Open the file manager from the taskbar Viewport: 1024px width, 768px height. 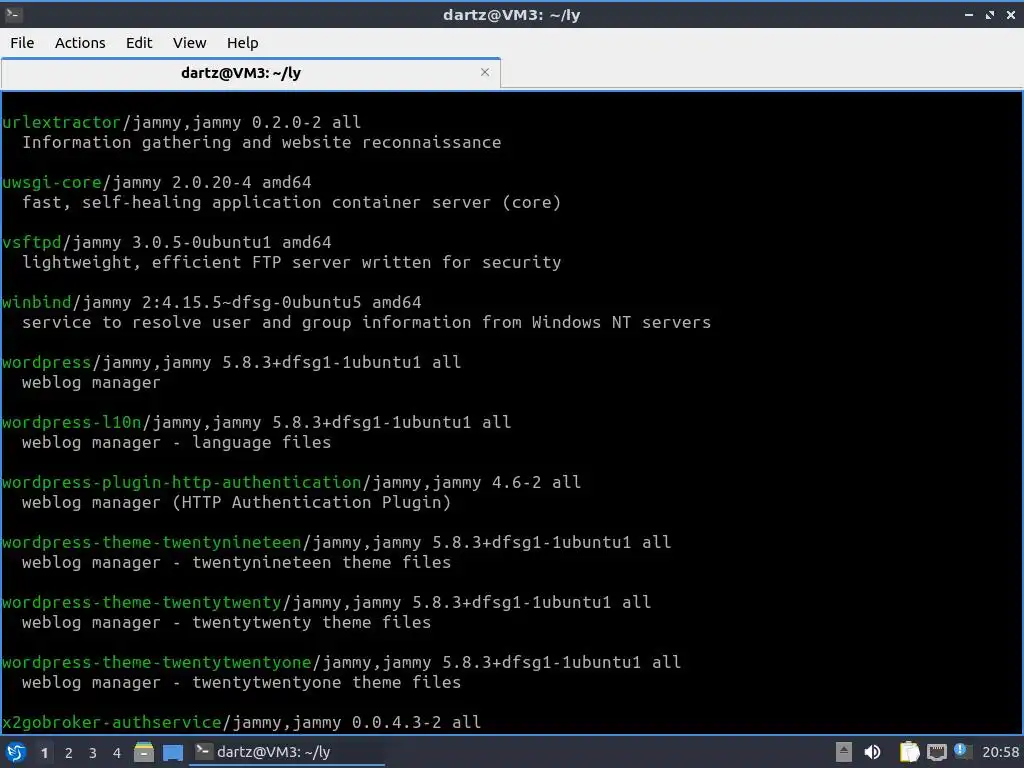click(144, 752)
